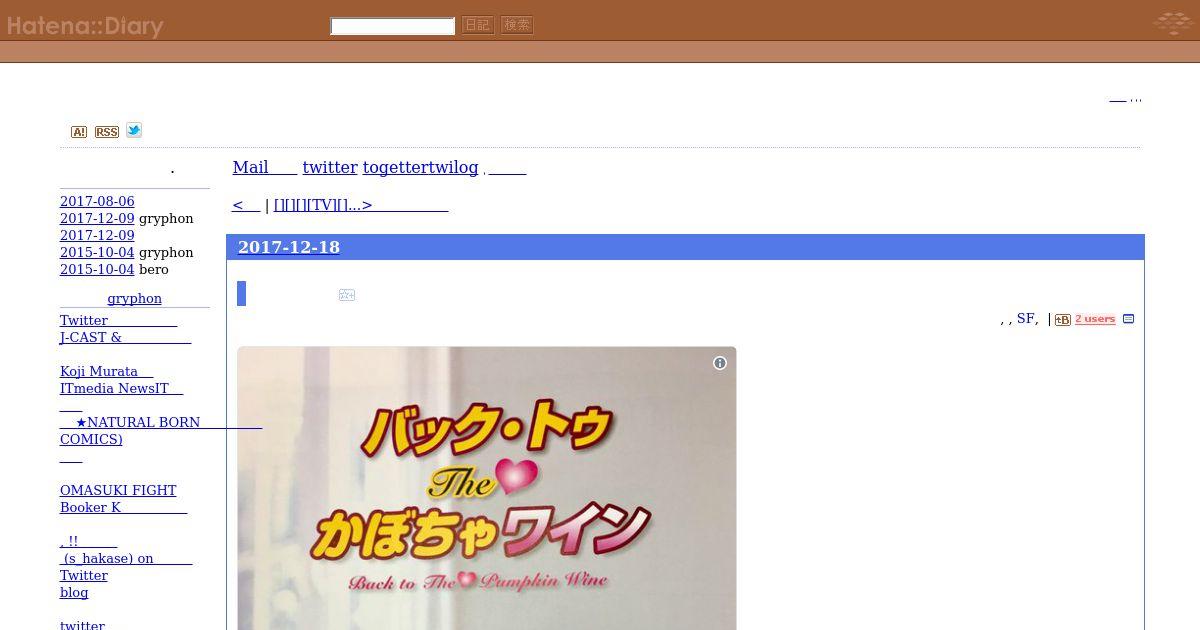
Task: Open the ITmedia NewsIT sidebar link
Action: (x=121, y=388)
